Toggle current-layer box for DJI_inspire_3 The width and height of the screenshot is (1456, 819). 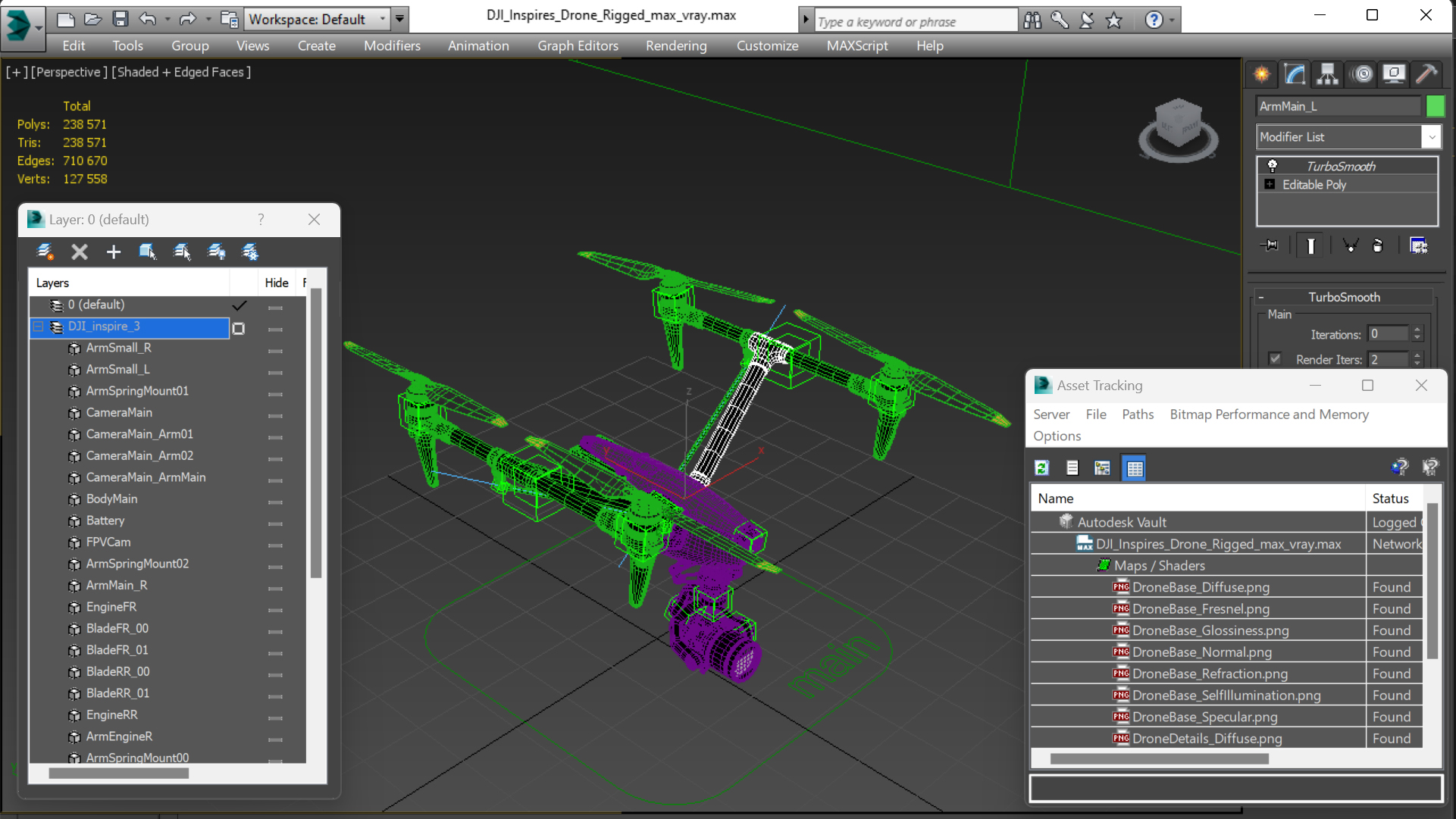239,328
